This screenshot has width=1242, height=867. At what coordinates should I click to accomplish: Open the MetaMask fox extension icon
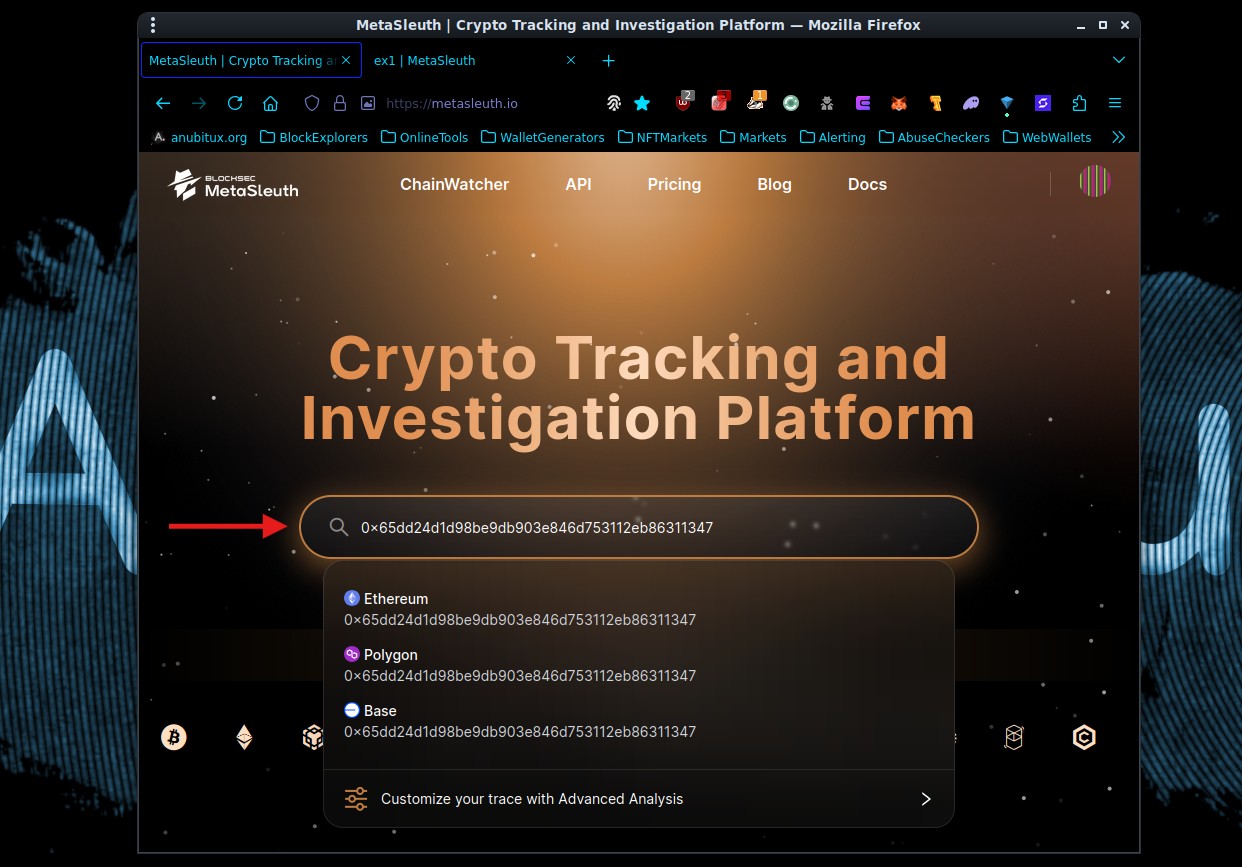899,103
